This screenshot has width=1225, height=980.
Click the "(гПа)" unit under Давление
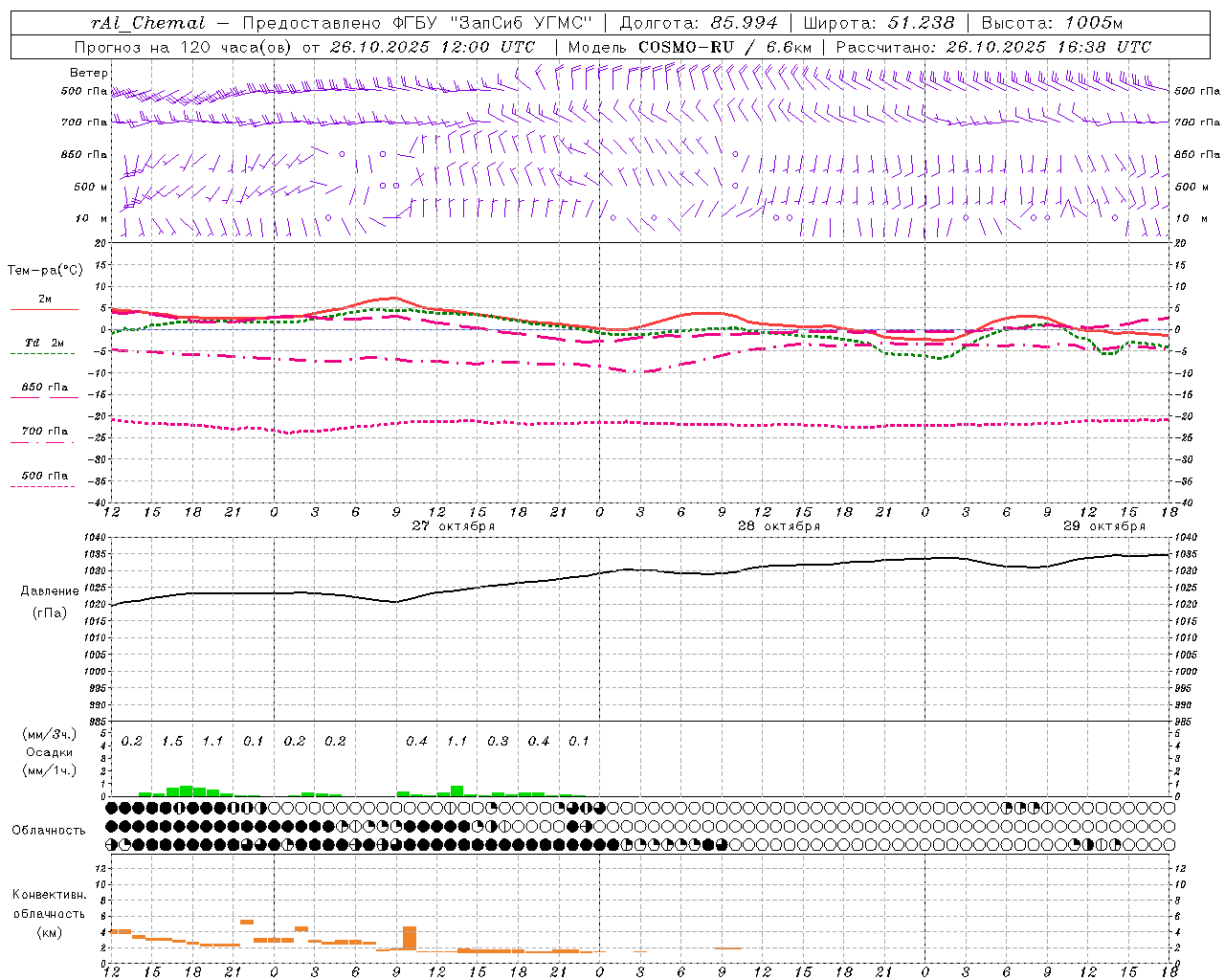[50, 613]
